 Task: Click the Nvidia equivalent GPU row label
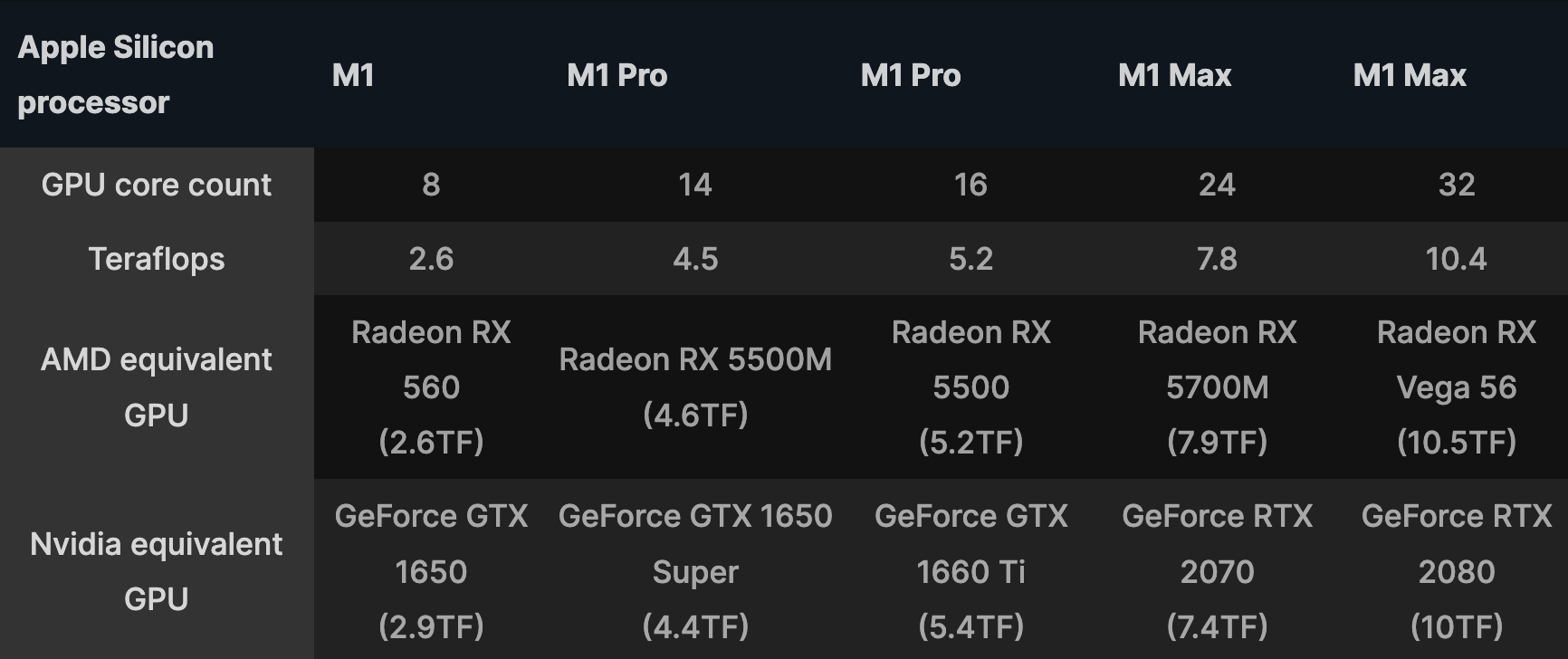(157, 571)
